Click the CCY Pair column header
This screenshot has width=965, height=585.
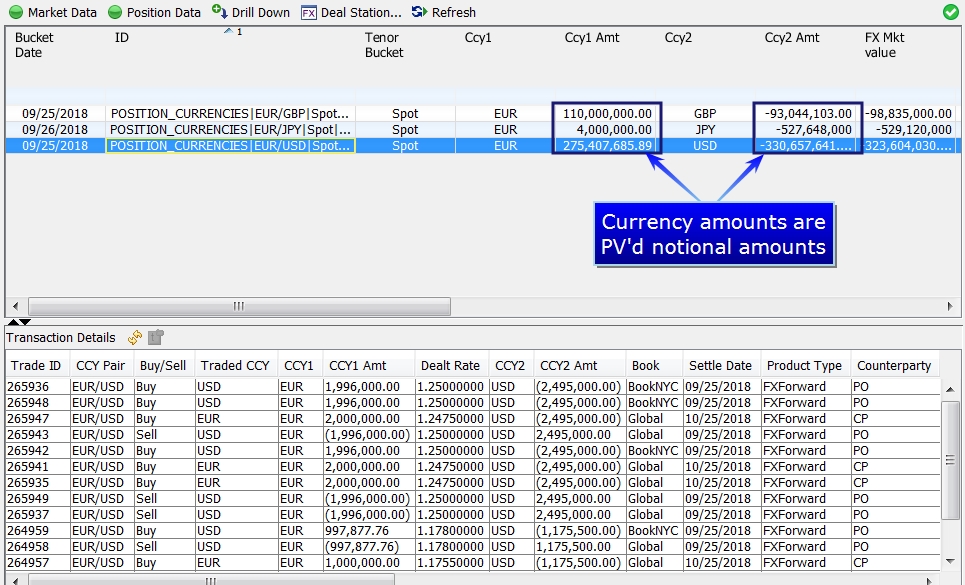pyautogui.click(x=100, y=365)
